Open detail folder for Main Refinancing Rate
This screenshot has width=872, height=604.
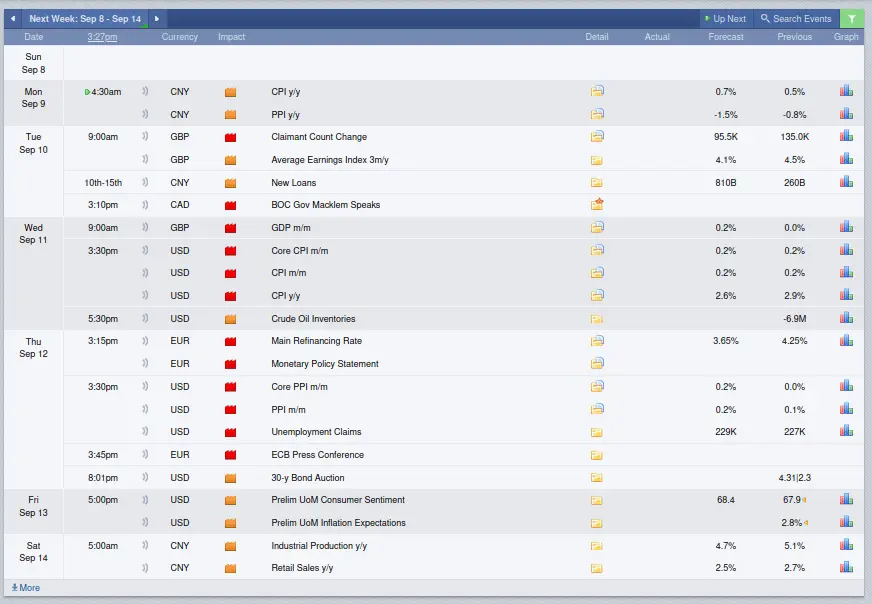pos(597,340)
